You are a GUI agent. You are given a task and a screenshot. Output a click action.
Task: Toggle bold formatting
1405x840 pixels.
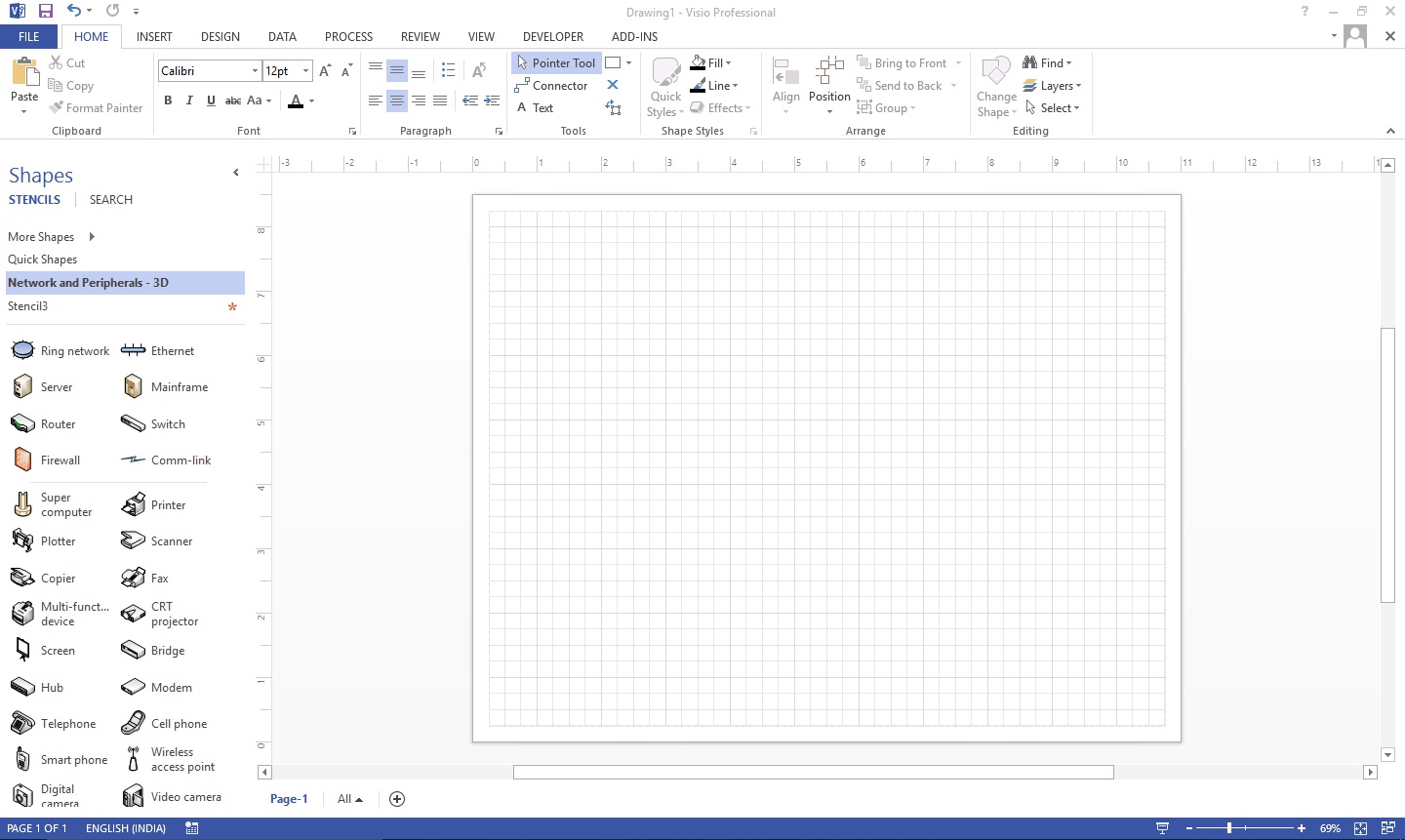point(168,100)
